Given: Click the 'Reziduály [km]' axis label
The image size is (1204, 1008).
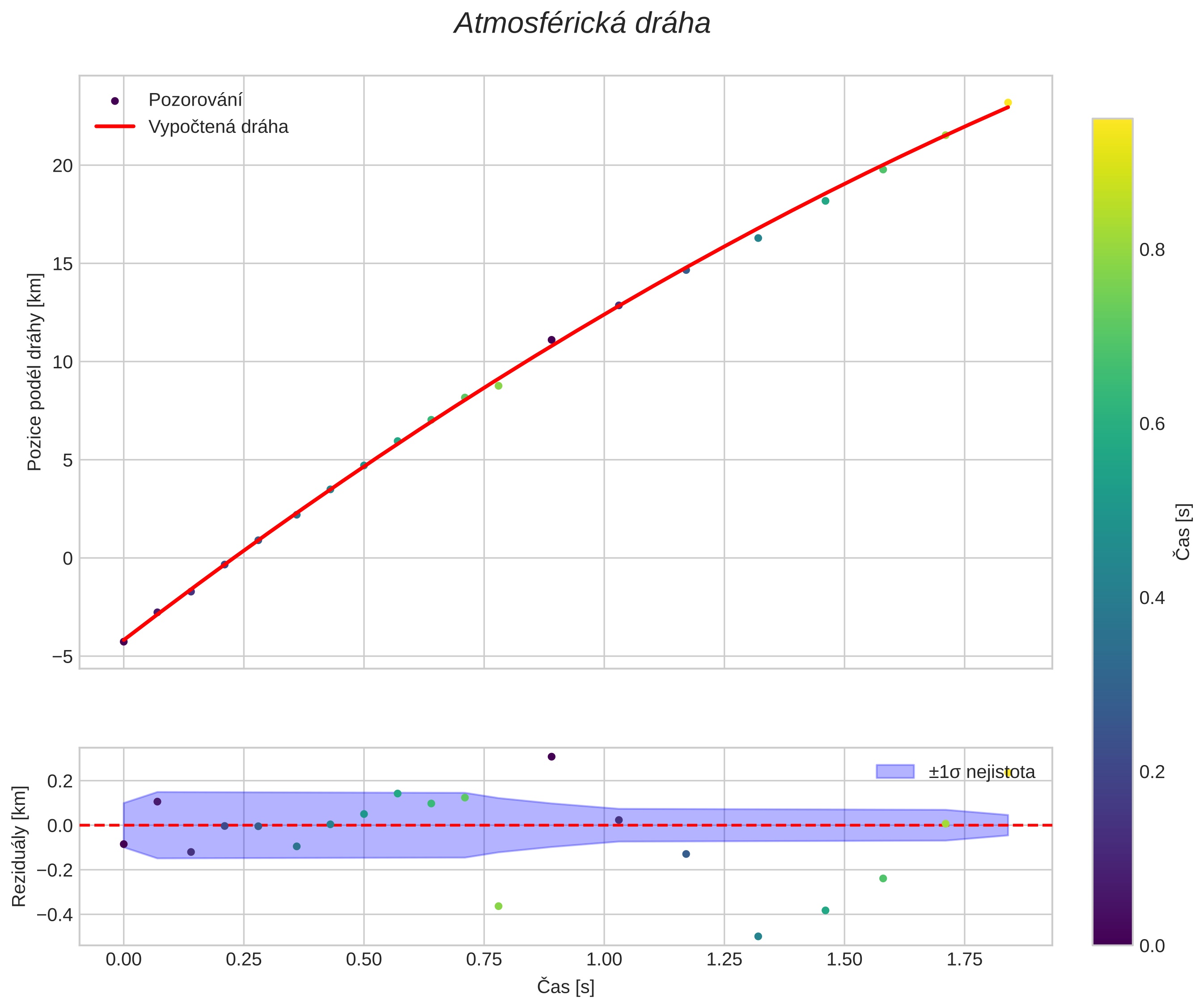Looking at the screenshot, I should click(x=20, y=846).
